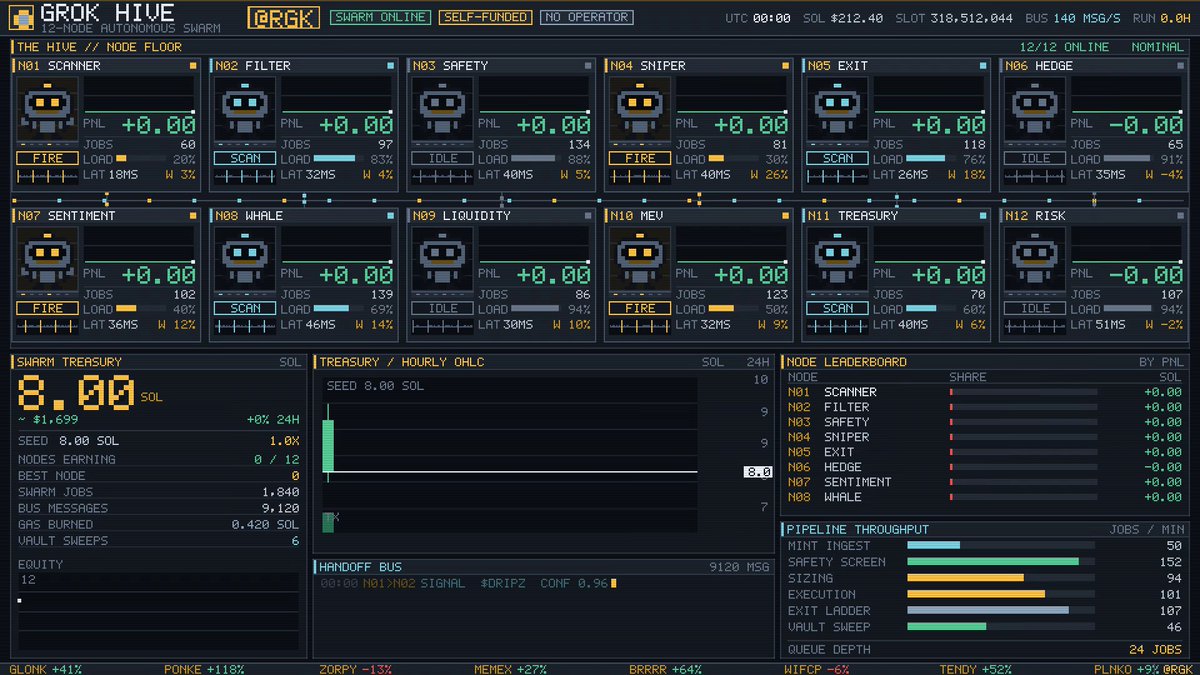Select the N10 MEV robot avatar
Image resolution: width=1200 pixels, height=675 pixels.
point(640,257)
